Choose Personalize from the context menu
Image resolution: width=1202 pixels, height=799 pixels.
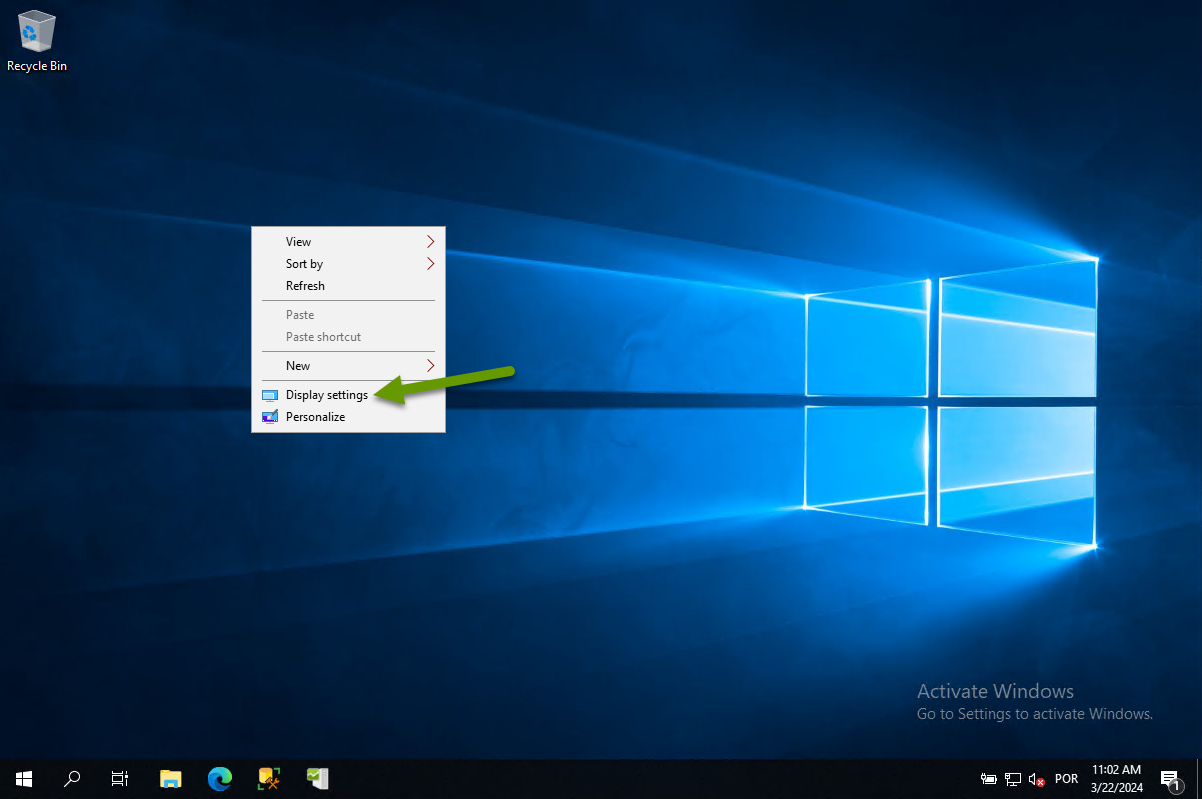(x=315, y=417)
